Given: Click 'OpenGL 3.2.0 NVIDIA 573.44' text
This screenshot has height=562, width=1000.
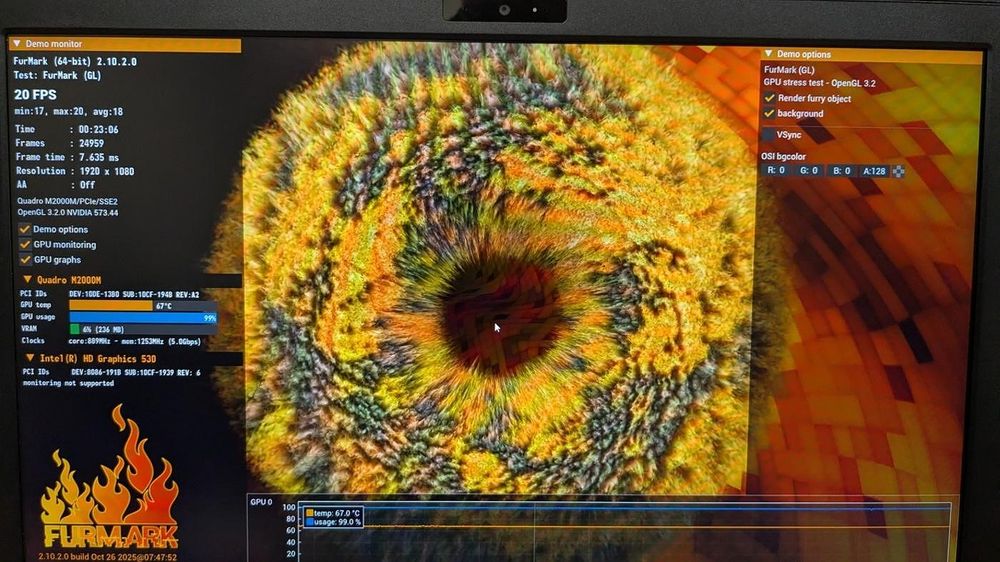Looking at the screenshot, I should coord(68,212).
